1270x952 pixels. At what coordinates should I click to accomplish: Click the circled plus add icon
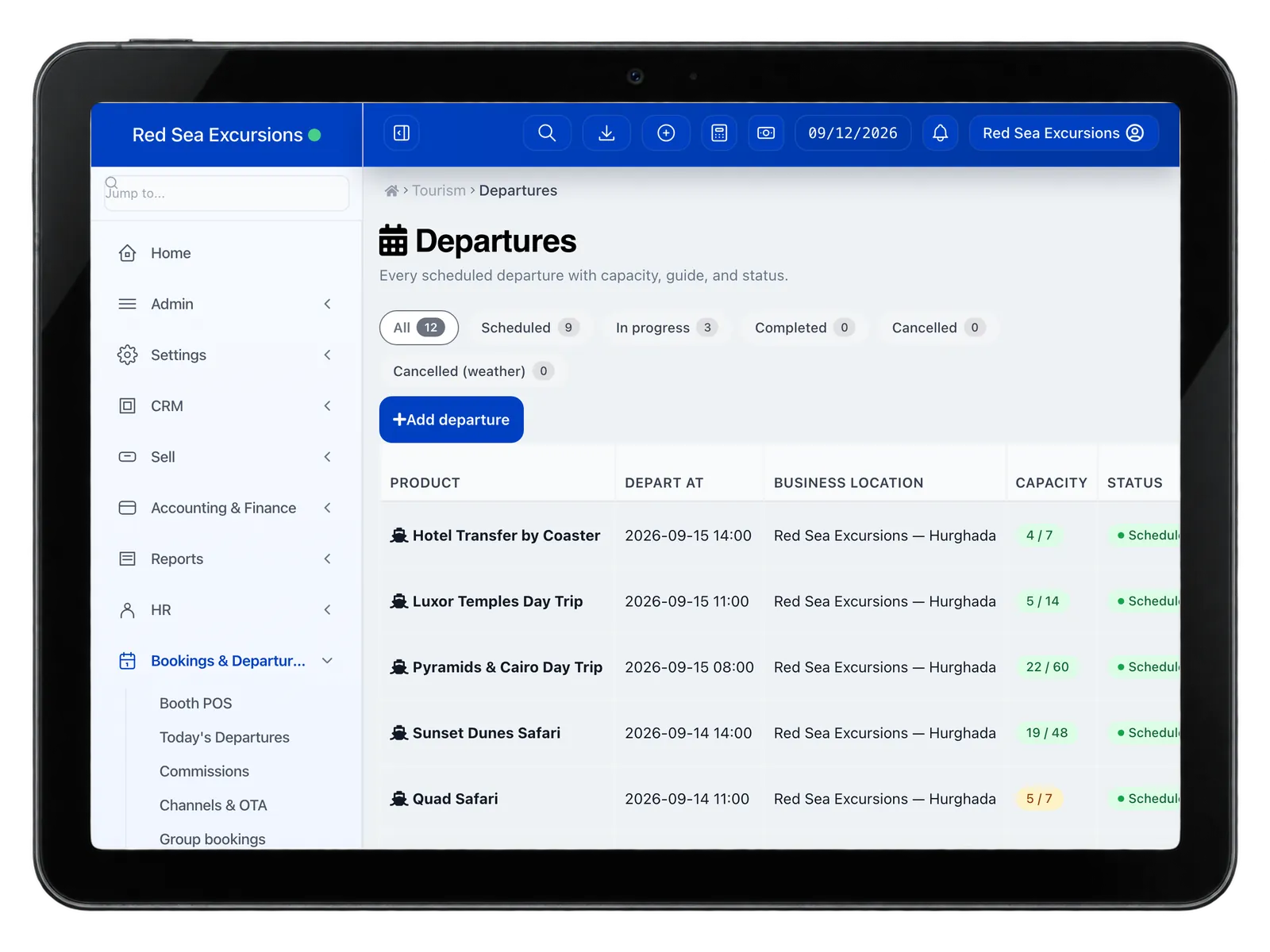(666, 133)
